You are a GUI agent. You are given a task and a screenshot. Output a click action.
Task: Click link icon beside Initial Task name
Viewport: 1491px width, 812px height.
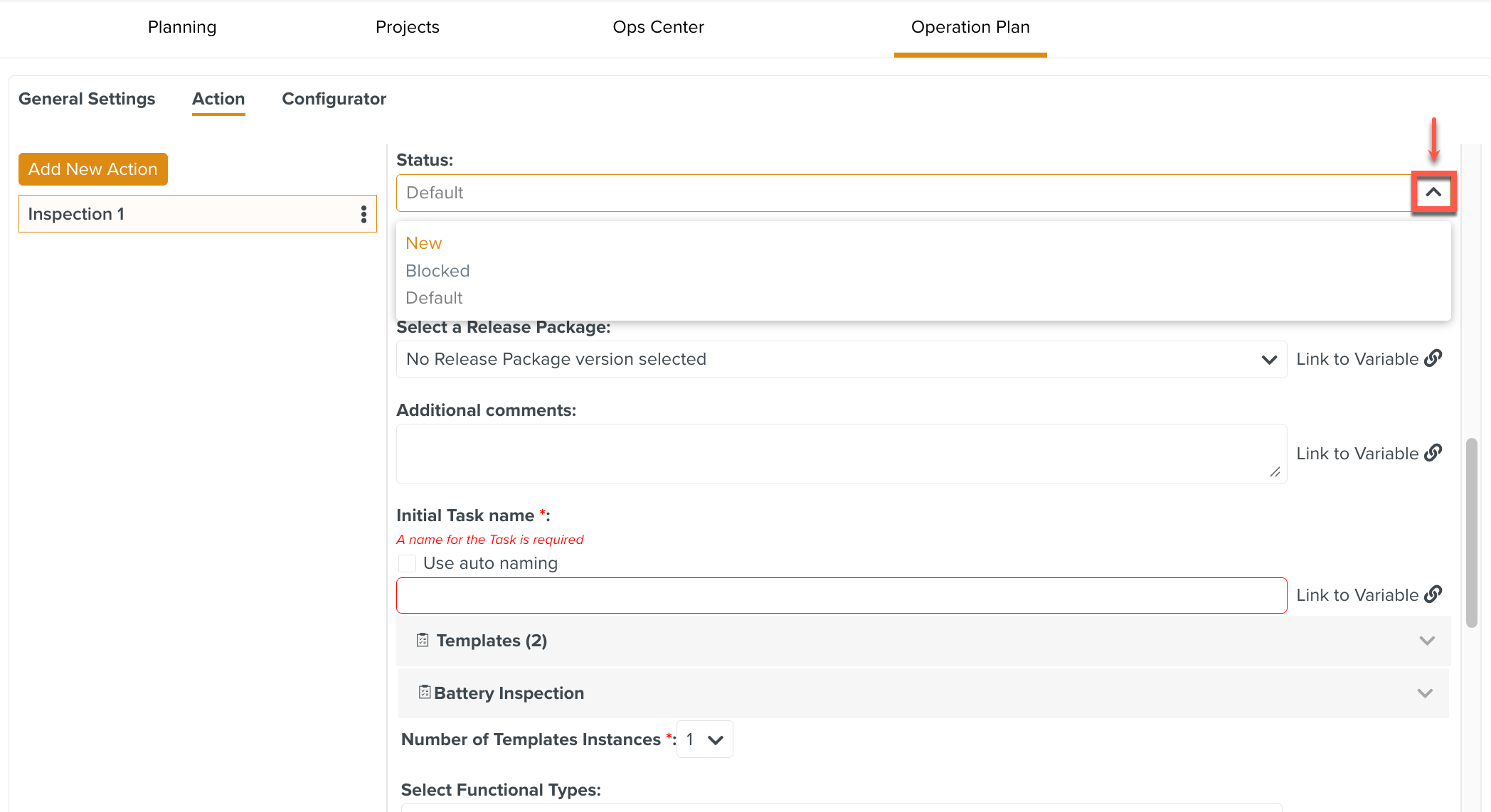(1433, 594)
